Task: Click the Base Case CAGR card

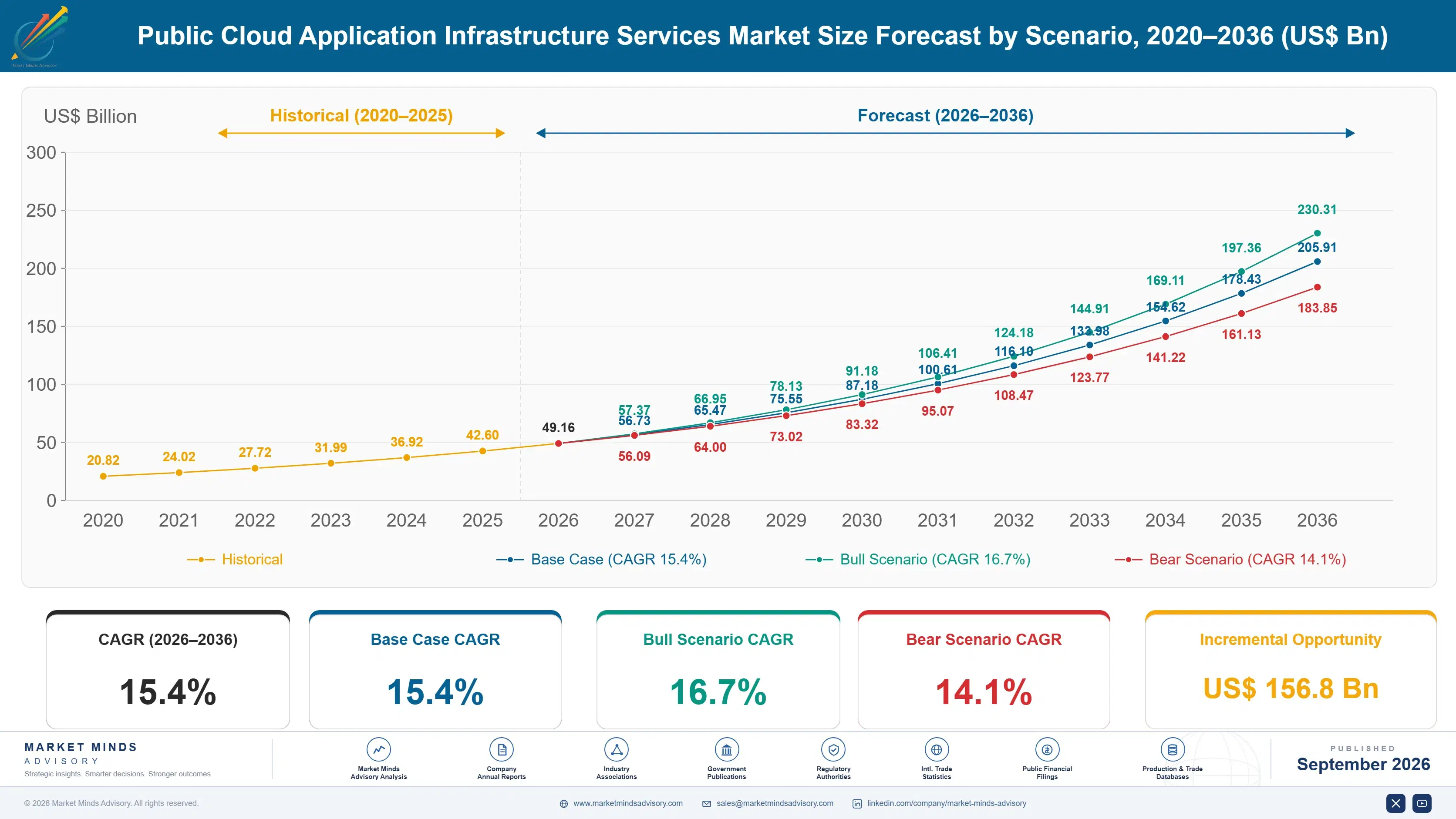Action: tap(435, 670)
